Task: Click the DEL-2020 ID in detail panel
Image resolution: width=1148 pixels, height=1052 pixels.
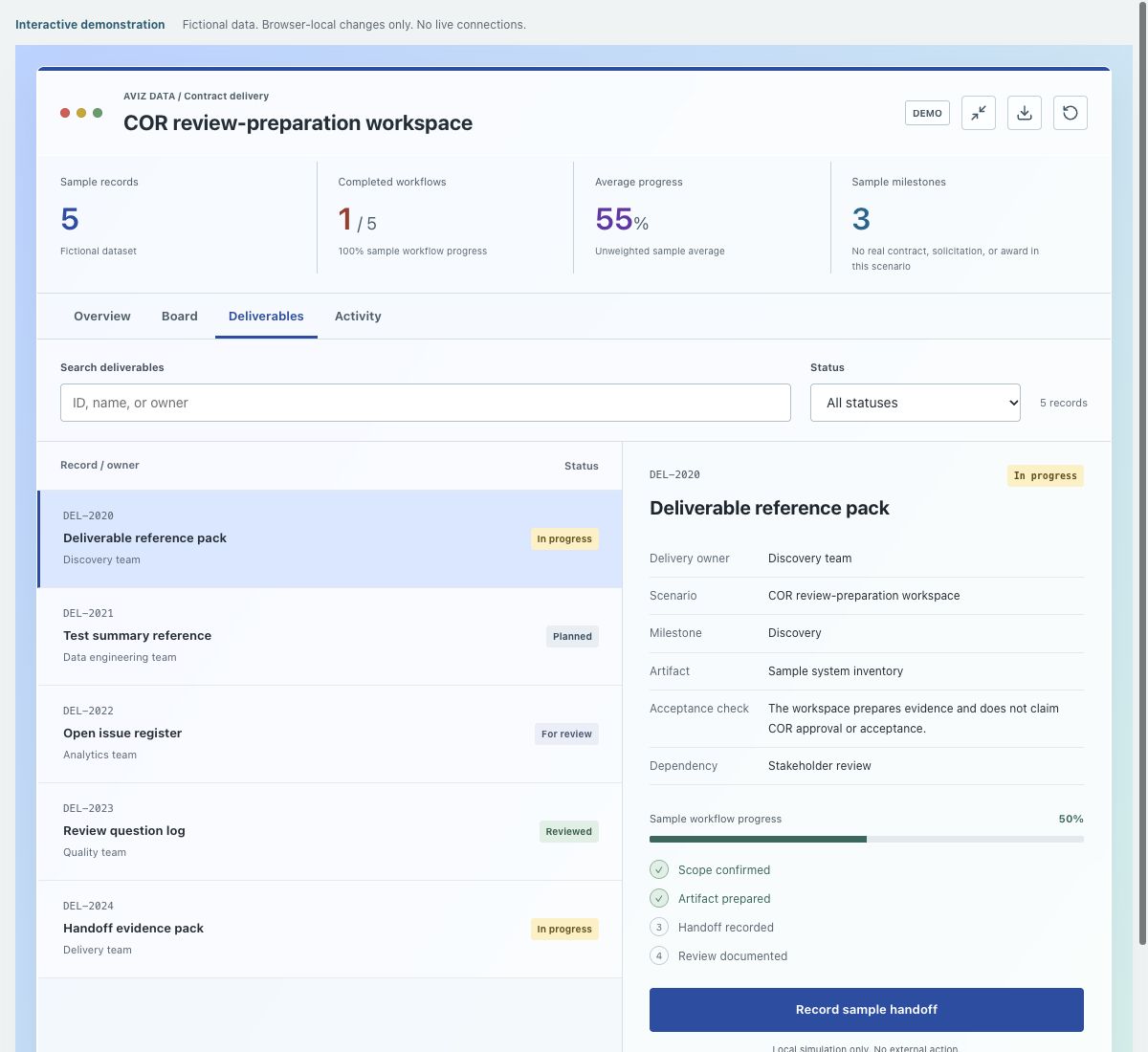Action: pyautogui.click(x=674, y=474)
